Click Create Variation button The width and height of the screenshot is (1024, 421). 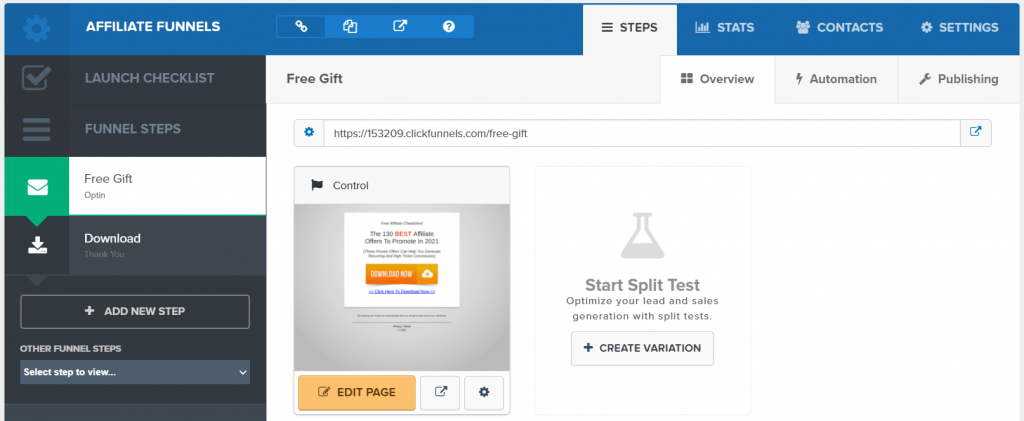click(643, 348)
